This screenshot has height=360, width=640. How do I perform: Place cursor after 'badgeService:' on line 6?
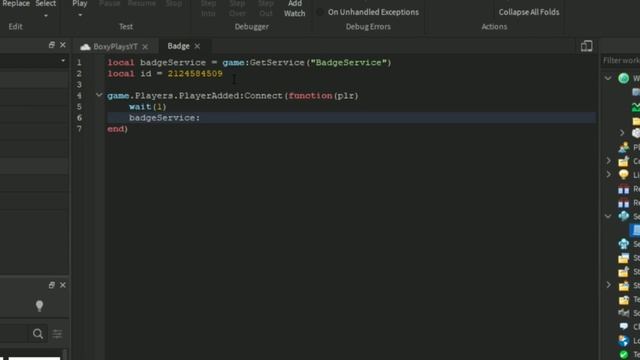click(201, 118)
